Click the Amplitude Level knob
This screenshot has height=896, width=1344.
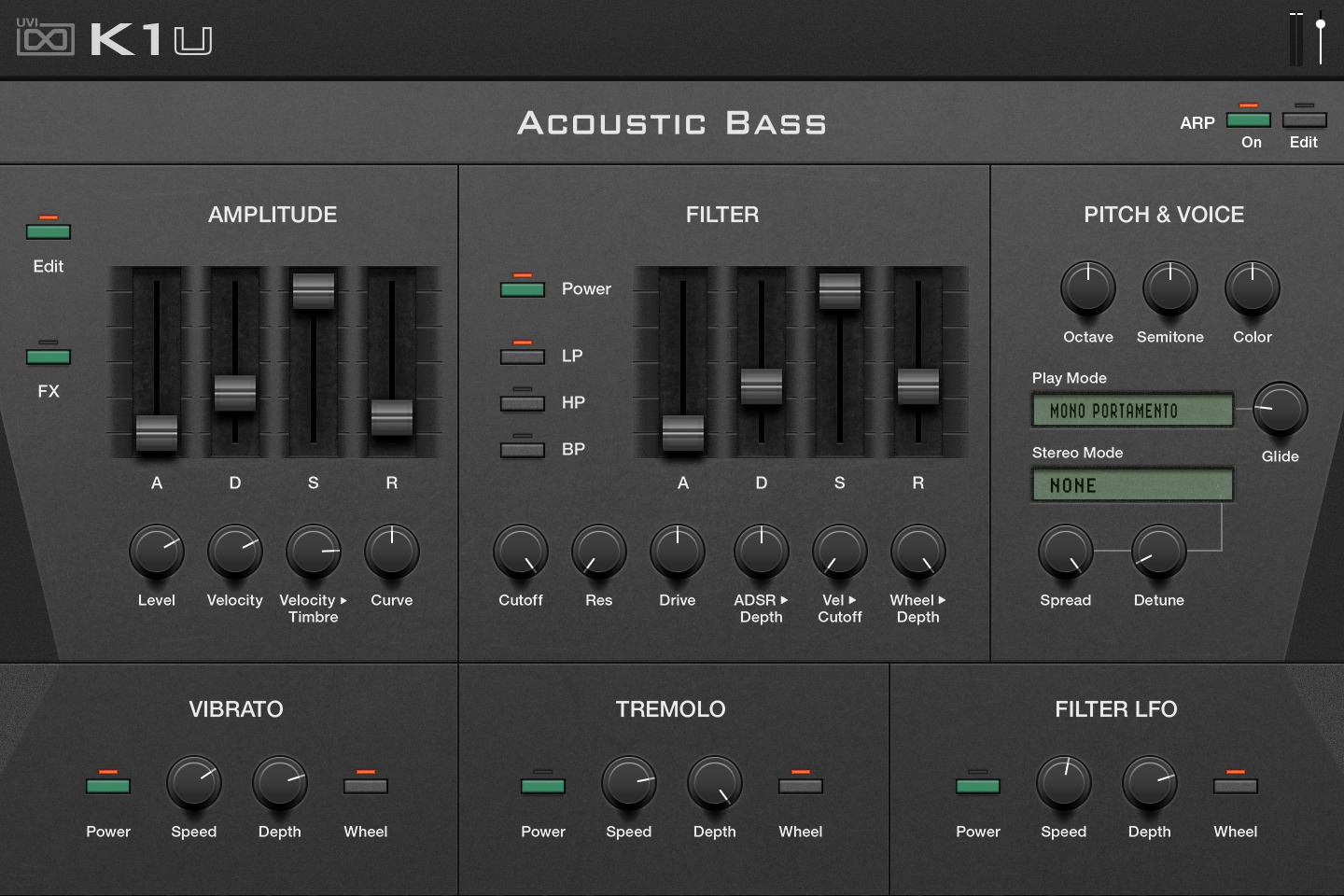(x=156, y=552)
